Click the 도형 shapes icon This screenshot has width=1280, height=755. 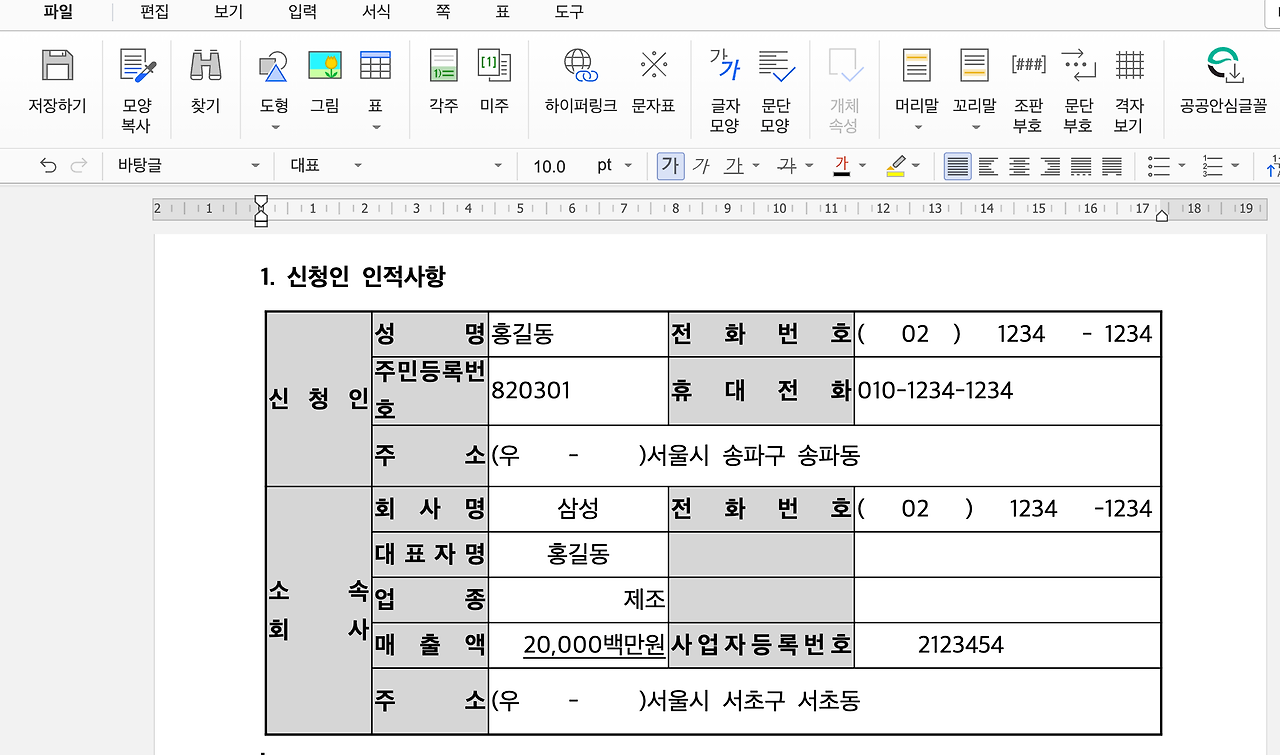click(273, 66)
